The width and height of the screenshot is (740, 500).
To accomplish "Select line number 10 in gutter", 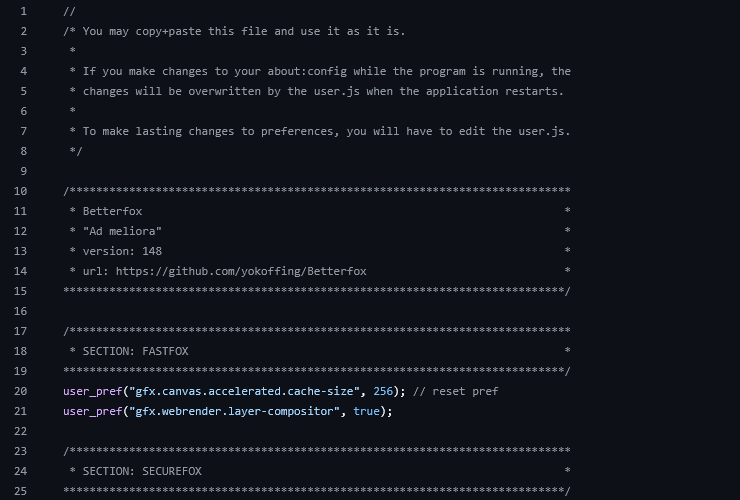I will [x=20, y=191].
